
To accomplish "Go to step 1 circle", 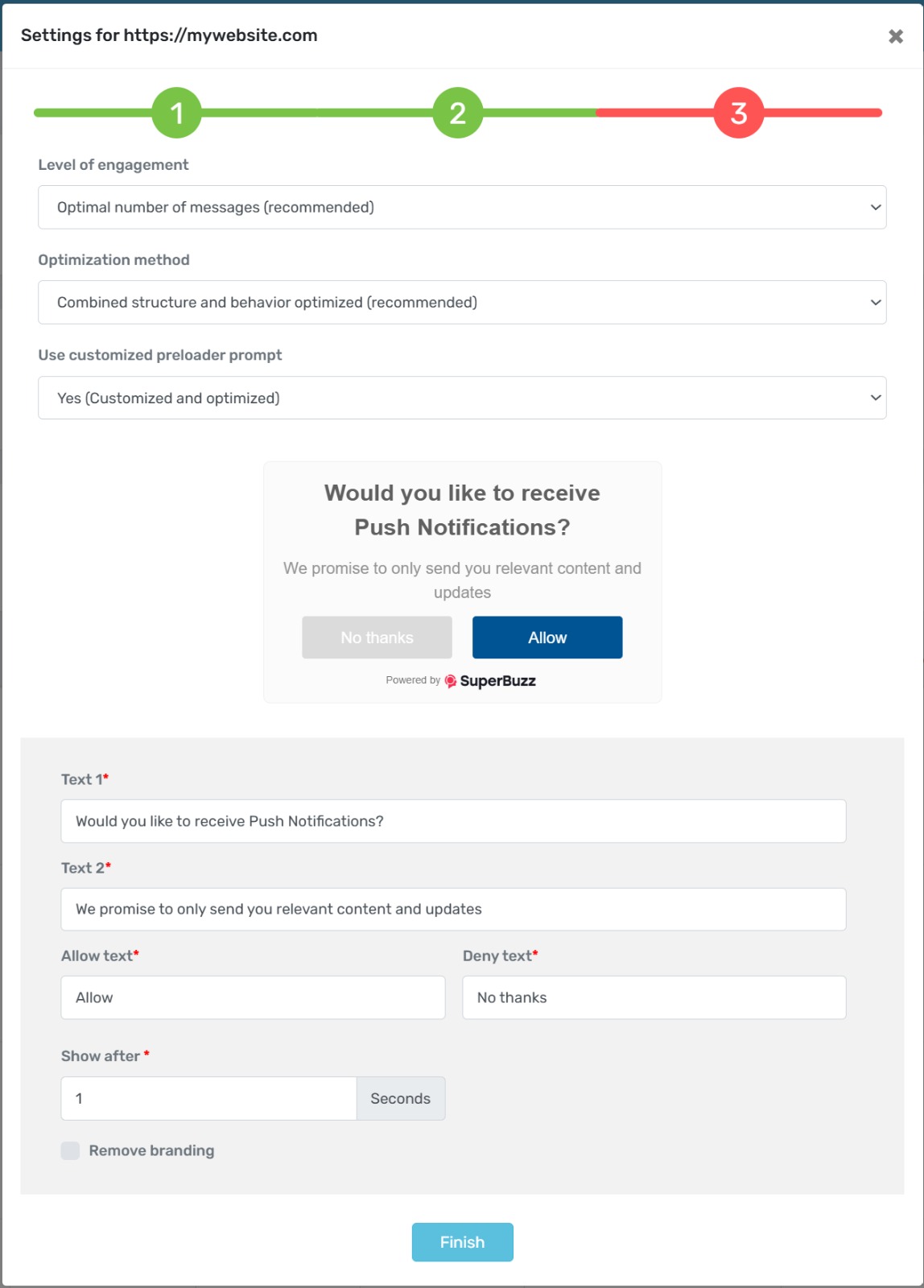I will [176, 113].
